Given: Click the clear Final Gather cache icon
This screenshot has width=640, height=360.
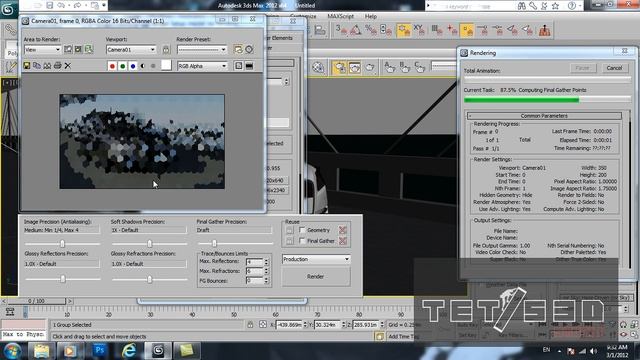Looking at the screenshot, I should click(x=343, y=241).
